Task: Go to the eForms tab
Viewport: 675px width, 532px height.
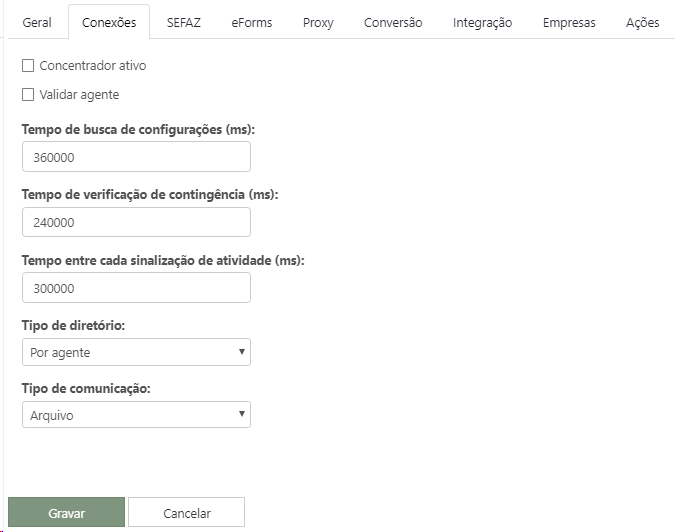Action: coord(251,22)
